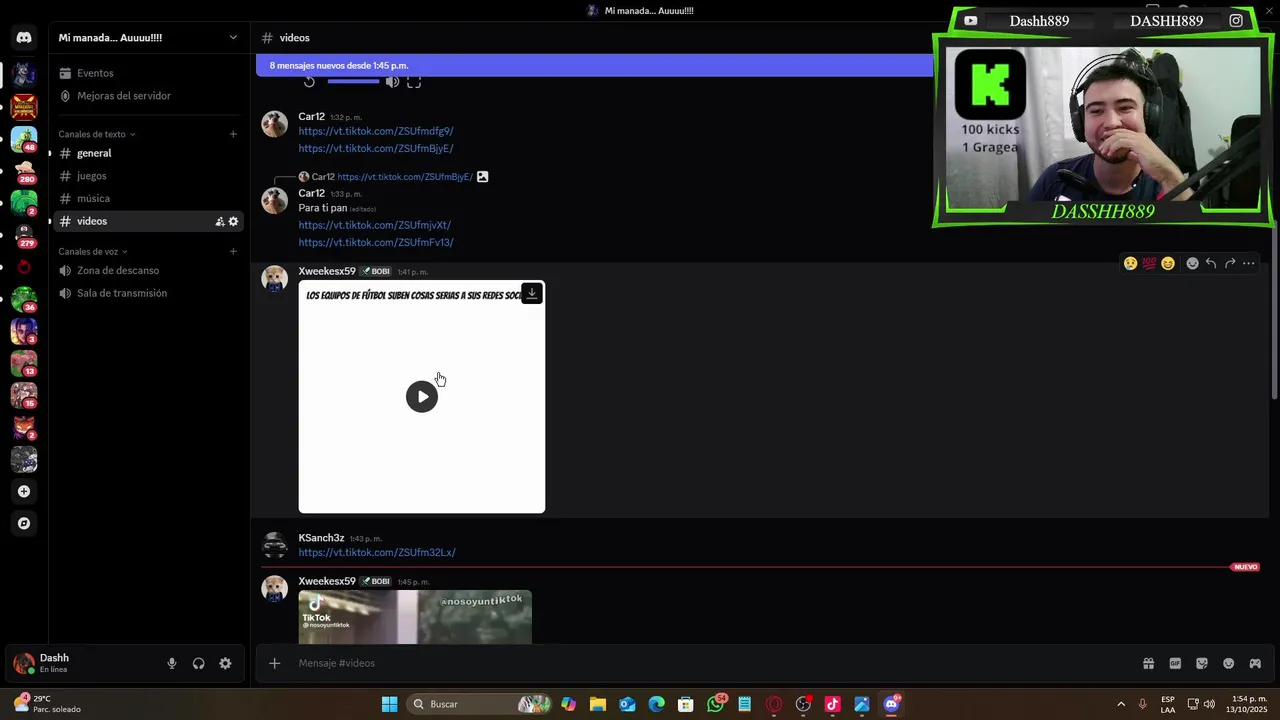Viewport: 1280px width, 720px height.
Task: Join the Zona de descanso voice channel
Action: 148,271
